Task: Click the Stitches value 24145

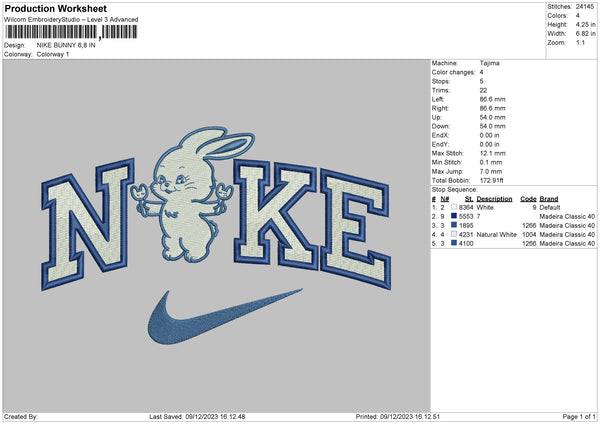Action: point(585,7)
